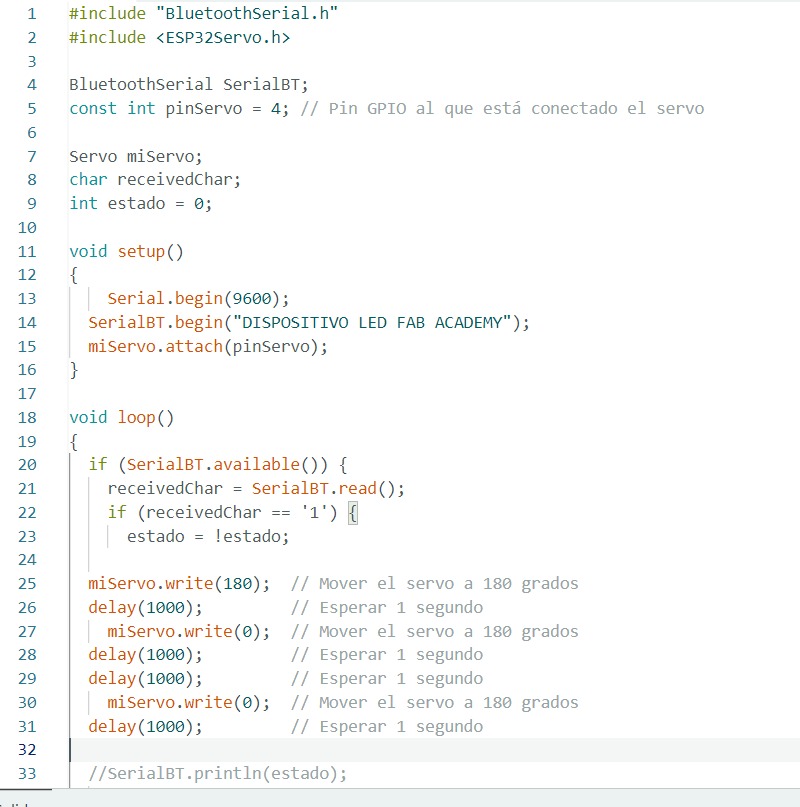This screenshot has height=807, width=800.
Task: Click the 'Esperar 1 segundo' comment on line 29
Action: [387, 679]
